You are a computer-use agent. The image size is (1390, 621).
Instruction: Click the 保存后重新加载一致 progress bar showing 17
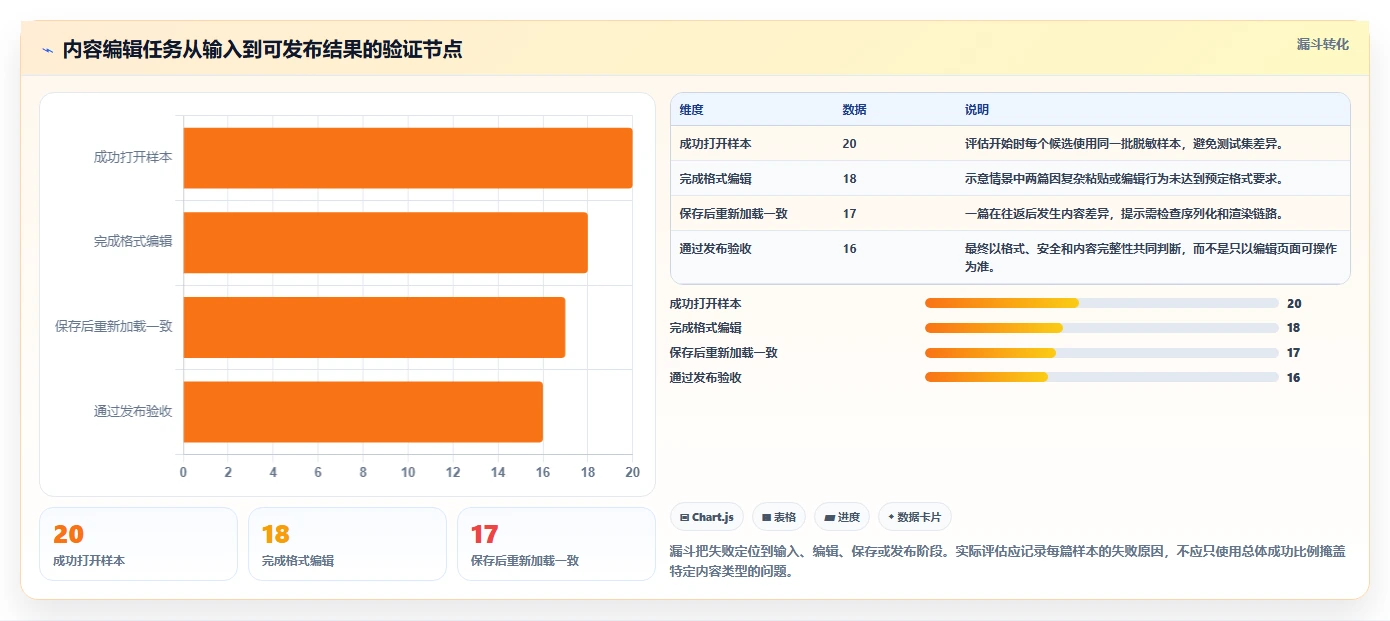point(1102,353)
